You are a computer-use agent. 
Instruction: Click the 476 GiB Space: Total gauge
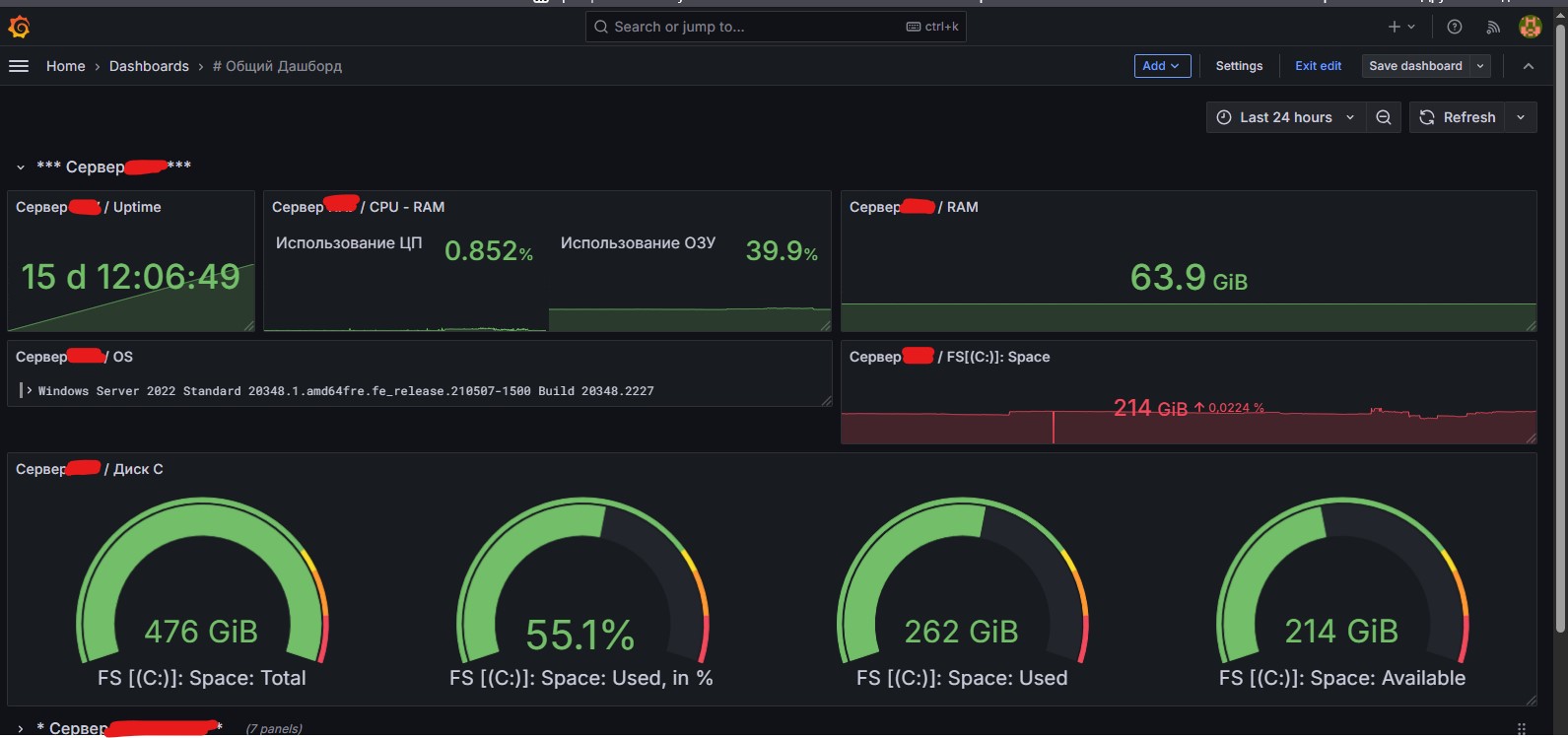(x=201, y=591)
